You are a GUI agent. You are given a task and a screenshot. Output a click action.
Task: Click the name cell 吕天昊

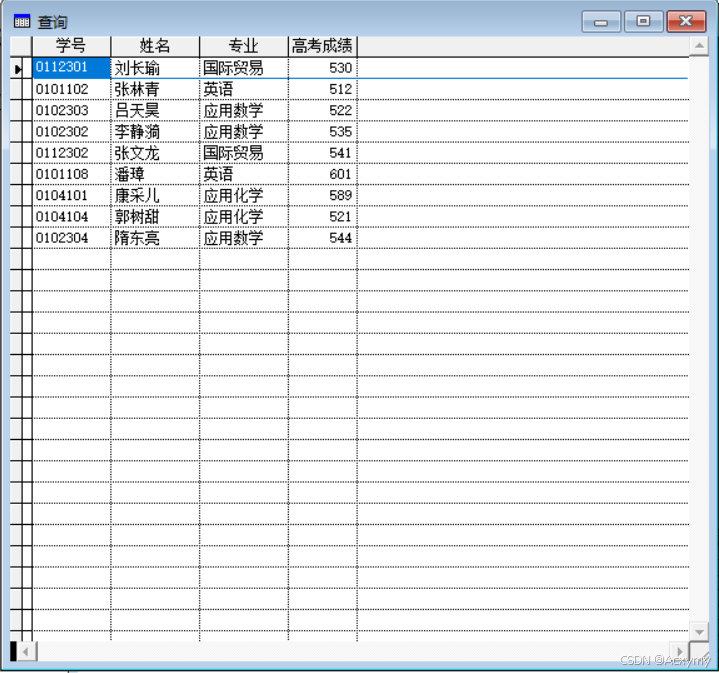pyautogui.click(x=155, y=110)
